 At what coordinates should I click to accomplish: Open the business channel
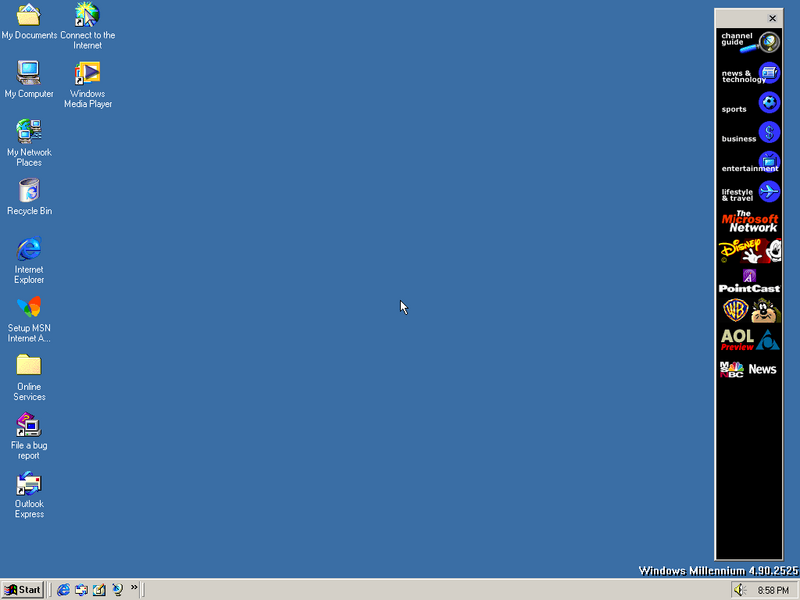click(x=749, y=133)
